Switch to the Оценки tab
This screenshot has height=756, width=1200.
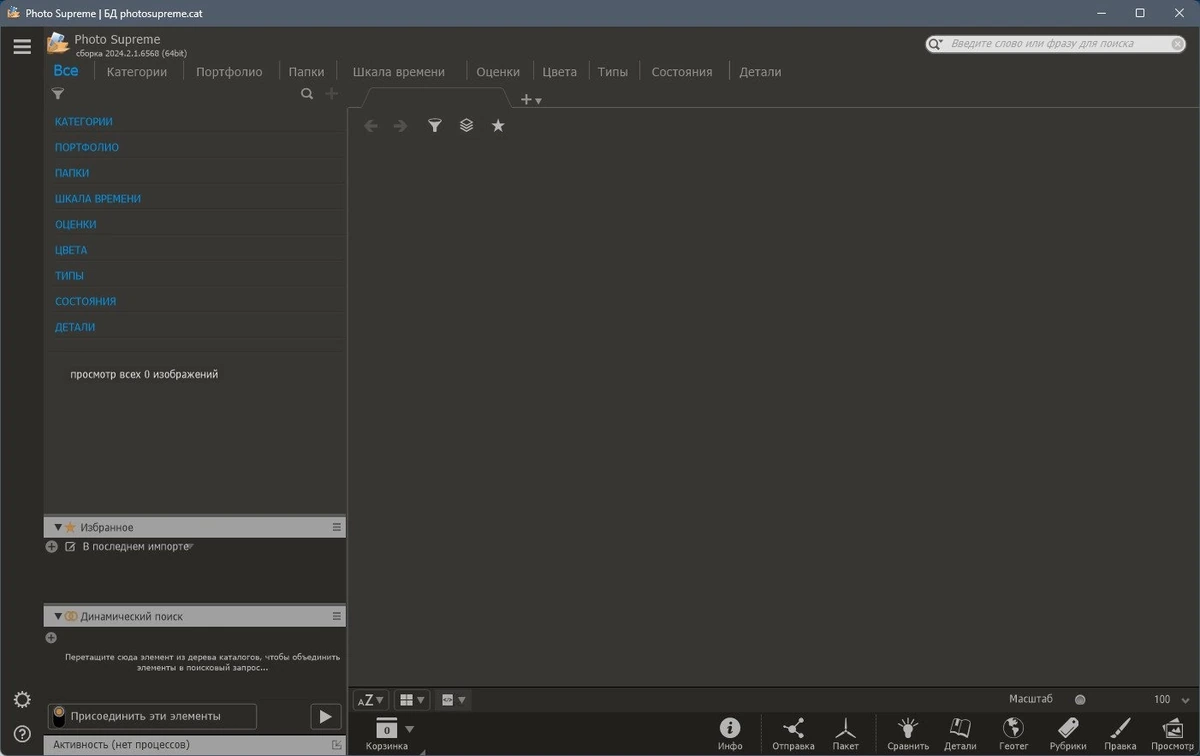click(498, 72)
